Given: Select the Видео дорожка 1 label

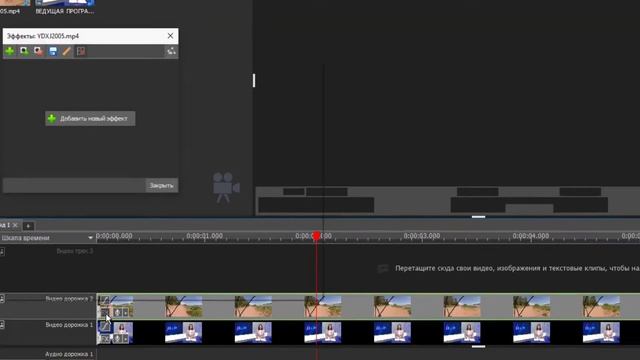Looking at the screenshot, I should (69, 325).
